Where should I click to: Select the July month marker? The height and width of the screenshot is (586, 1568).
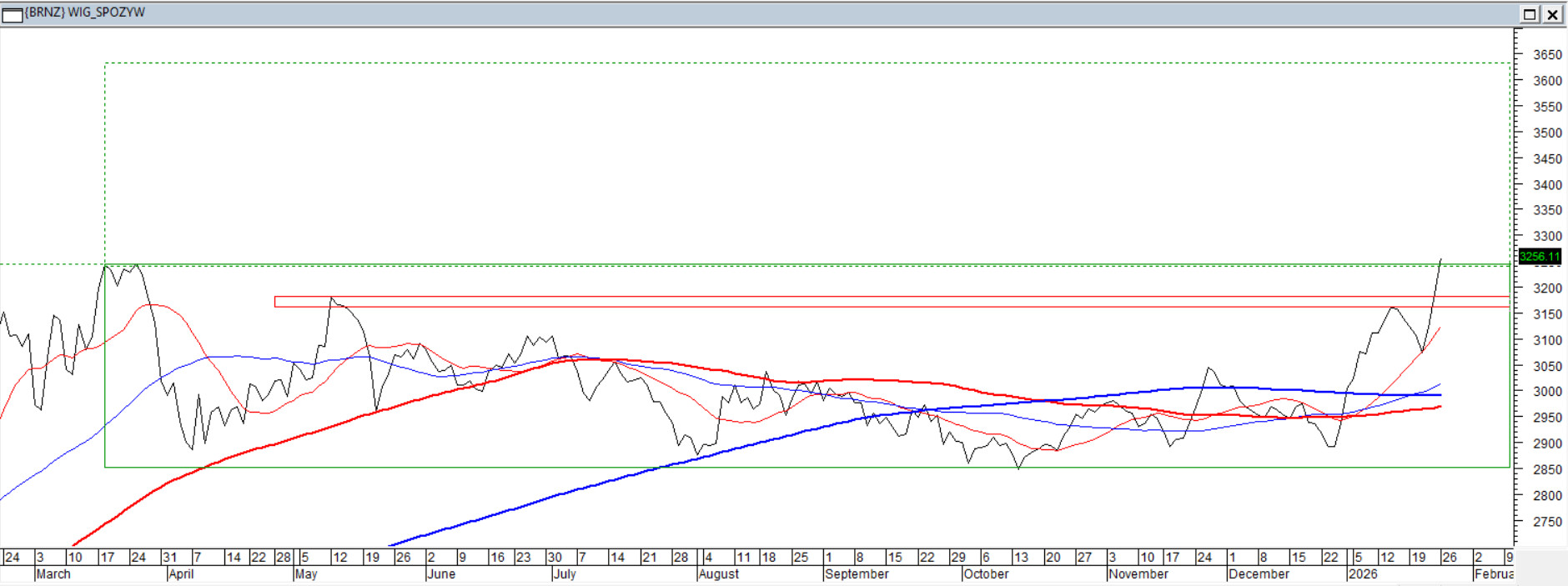[565, 574]
